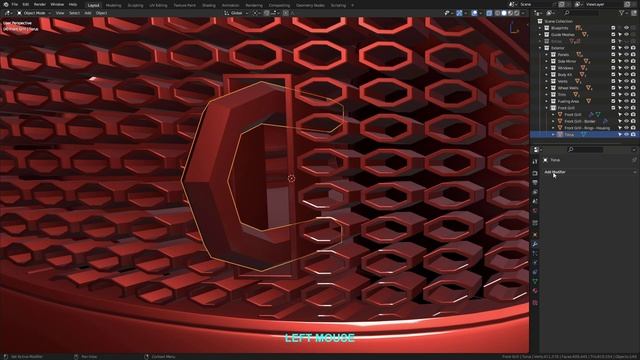The width and height of the screenshot is (640, 360).
Task: Add a new collection in the outliner
Action: point(633,13)
